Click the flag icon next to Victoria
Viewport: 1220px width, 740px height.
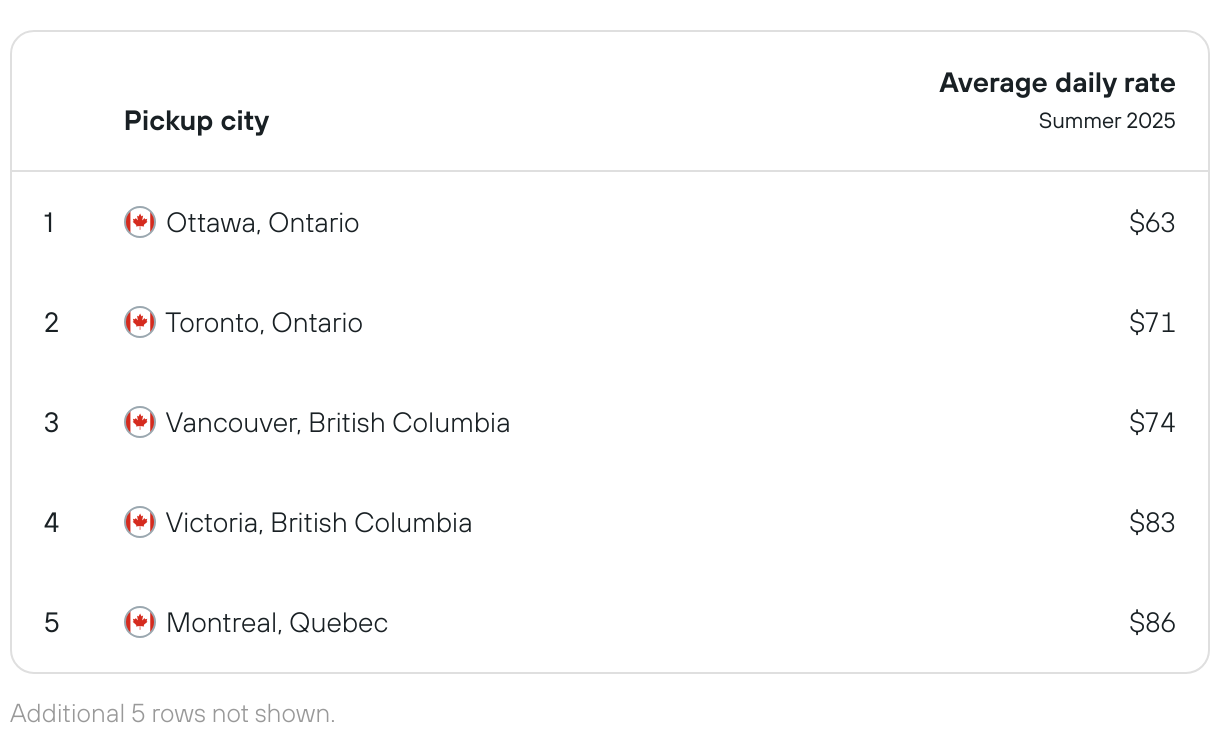140,522
